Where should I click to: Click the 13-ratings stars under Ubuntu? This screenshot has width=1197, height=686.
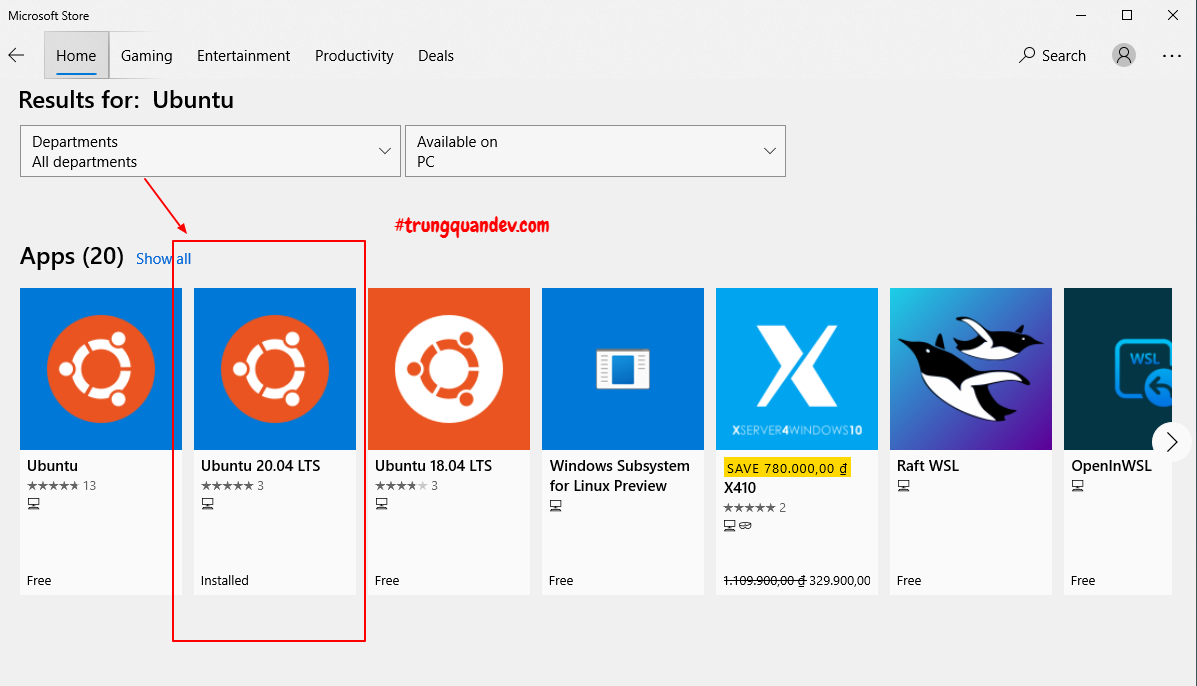click(53, 486)
